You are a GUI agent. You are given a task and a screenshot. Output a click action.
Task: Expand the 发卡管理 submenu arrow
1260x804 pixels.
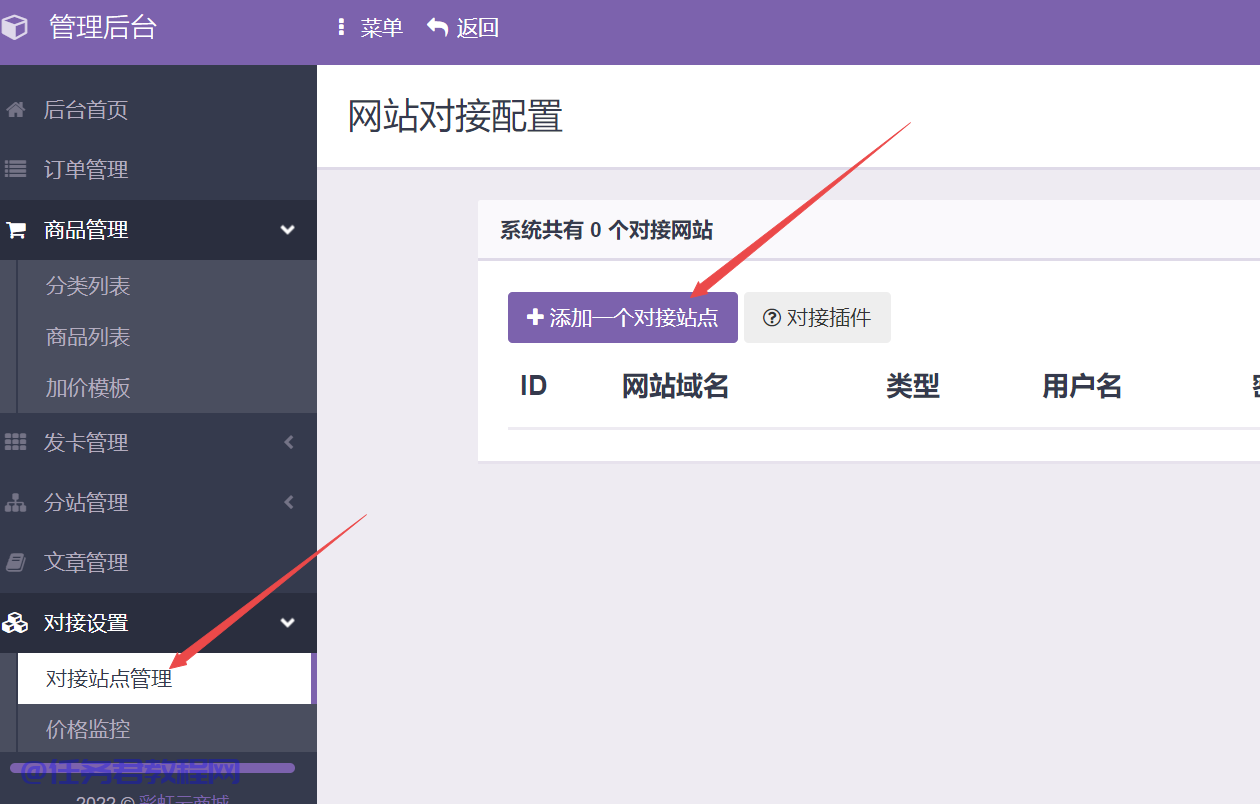[x=288, y=442]
